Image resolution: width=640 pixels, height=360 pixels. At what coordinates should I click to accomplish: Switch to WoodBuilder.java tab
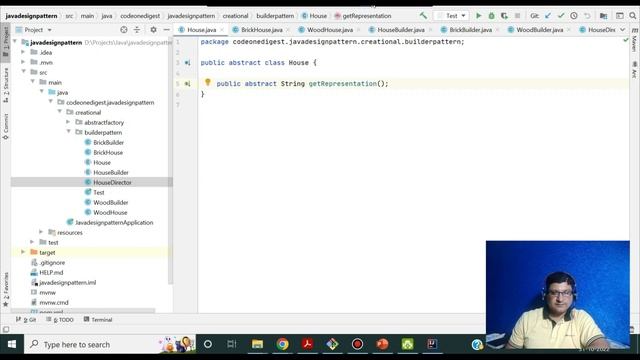point(540,30)
